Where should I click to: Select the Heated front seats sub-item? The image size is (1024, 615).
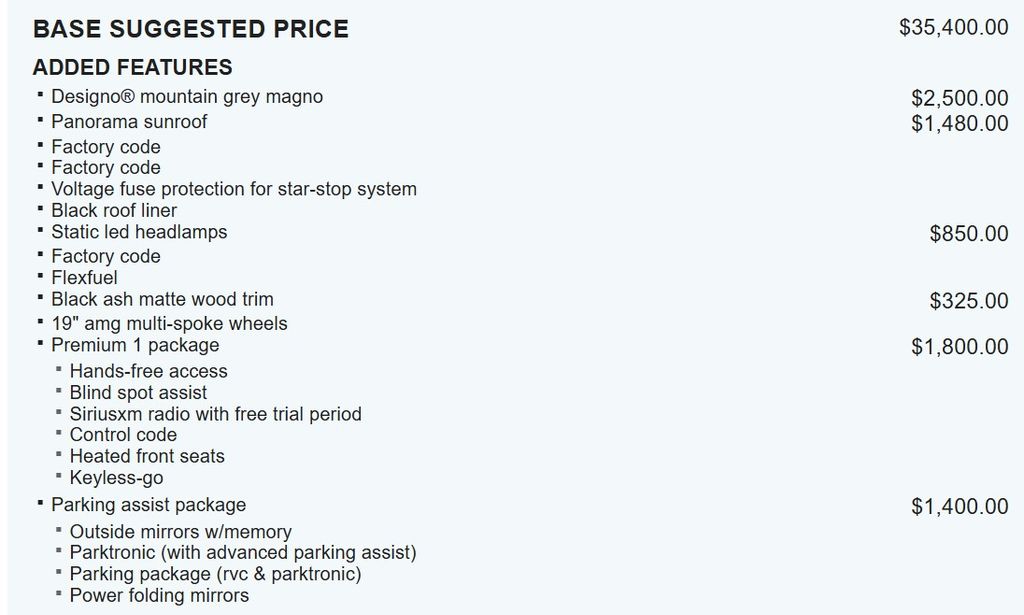click(147, 456)
